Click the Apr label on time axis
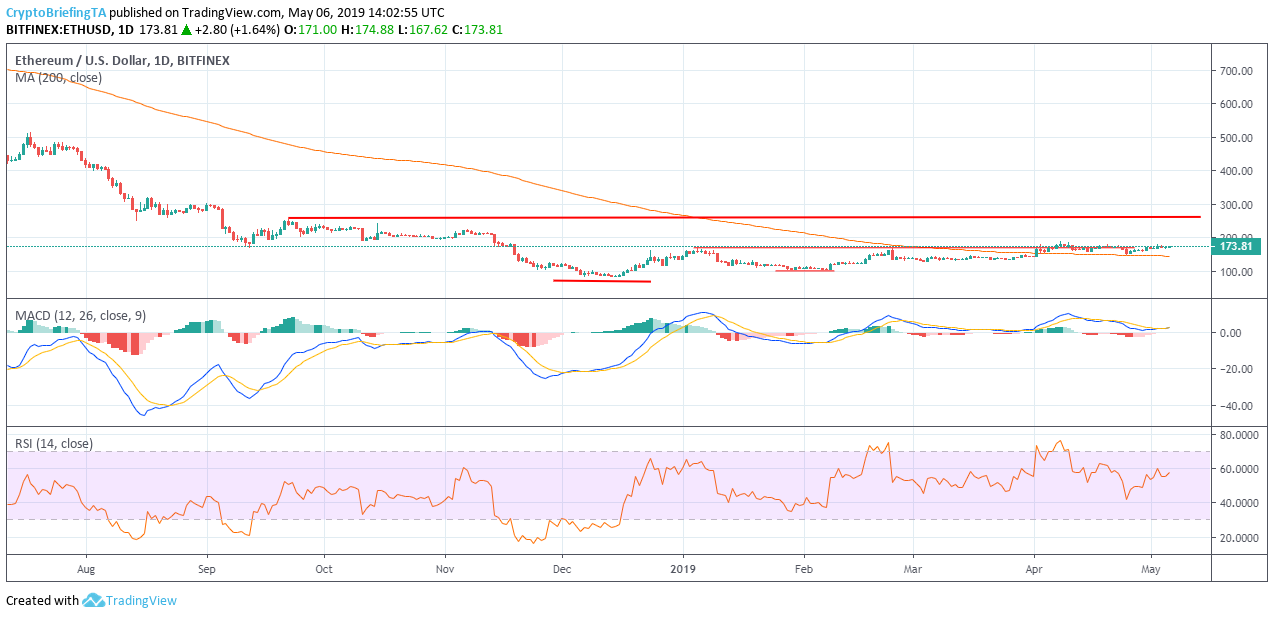The image size is (1274, 618). coord(1033,569)
